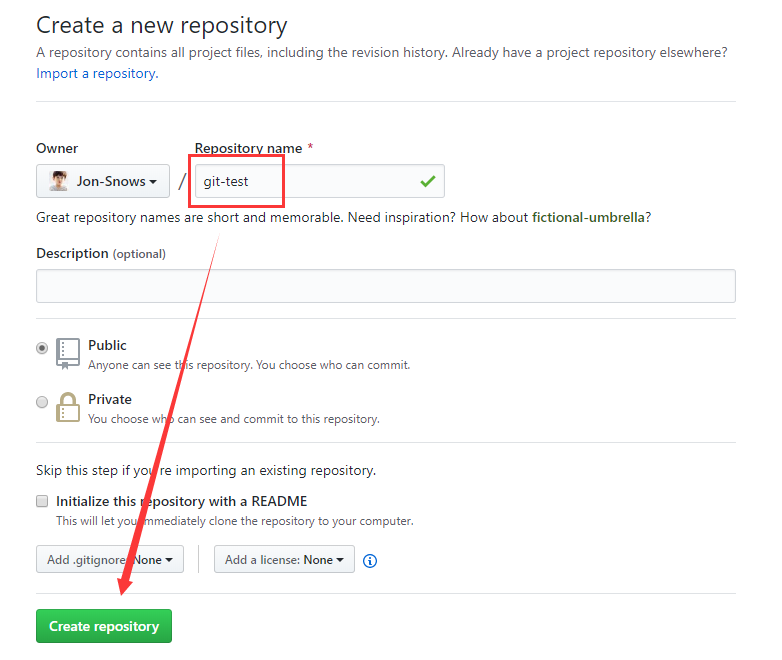782x660 pixels.
Task: Expand the Add a license dropdown
Action: point(284,560)
